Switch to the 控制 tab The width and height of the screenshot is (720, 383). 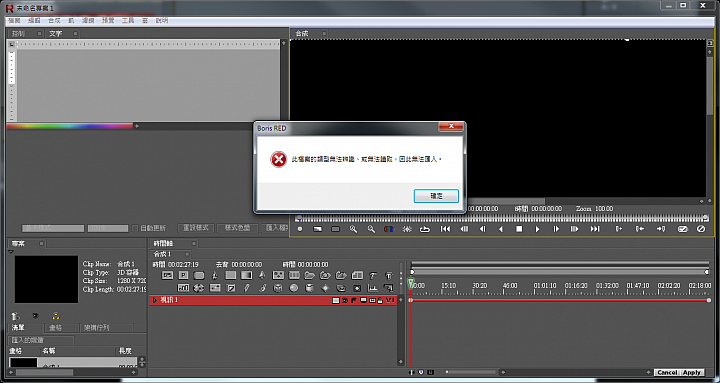[x=18, y=34]
